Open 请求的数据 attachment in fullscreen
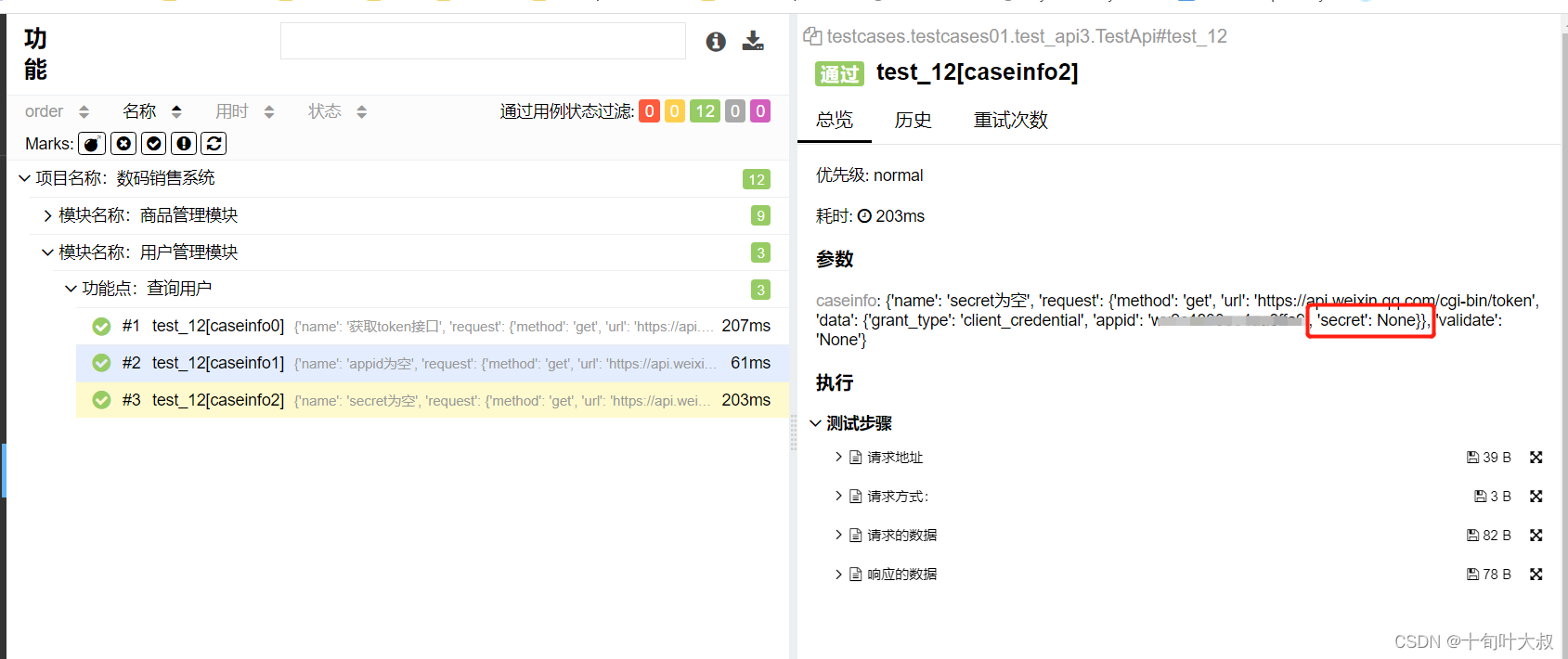The height and width of the screenshot is (659, 1568). pyautogui.click(x=1536, y=536)
